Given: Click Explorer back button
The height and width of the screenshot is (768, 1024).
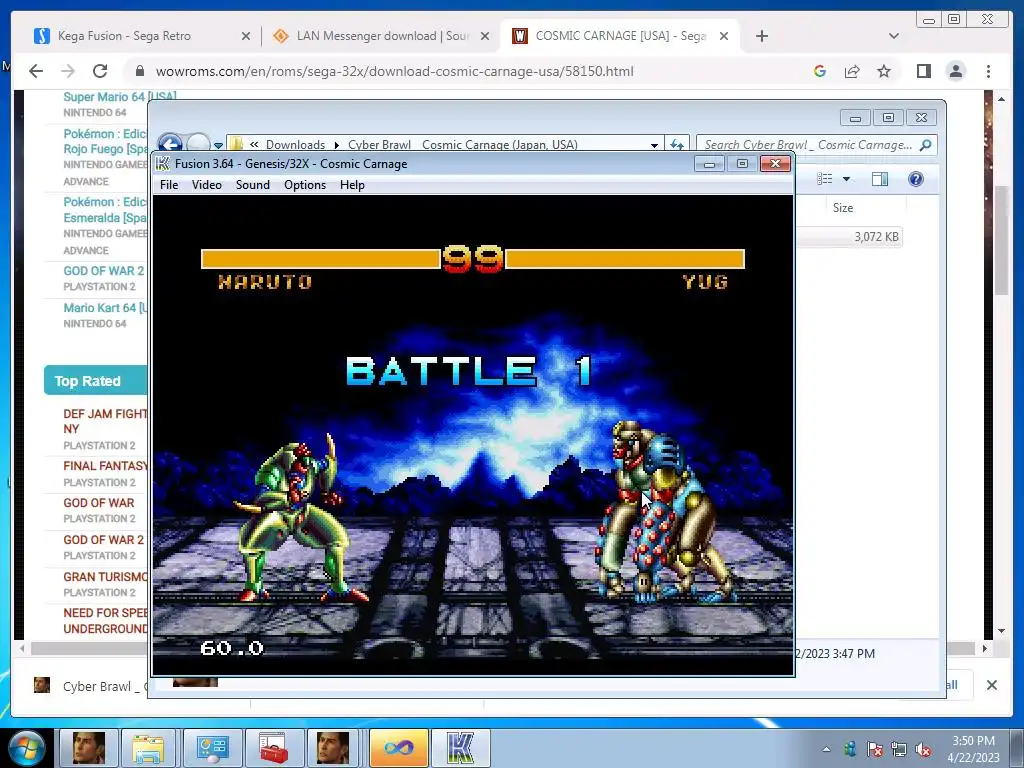Looking at the screenshot, I should point(170,143).
